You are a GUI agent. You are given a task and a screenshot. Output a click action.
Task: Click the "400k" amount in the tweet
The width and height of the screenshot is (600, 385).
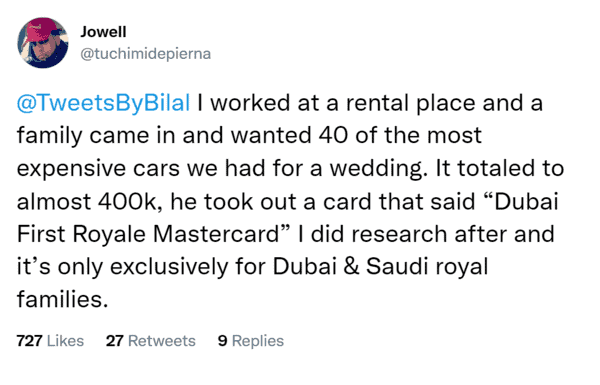click(x=127, y=202)
